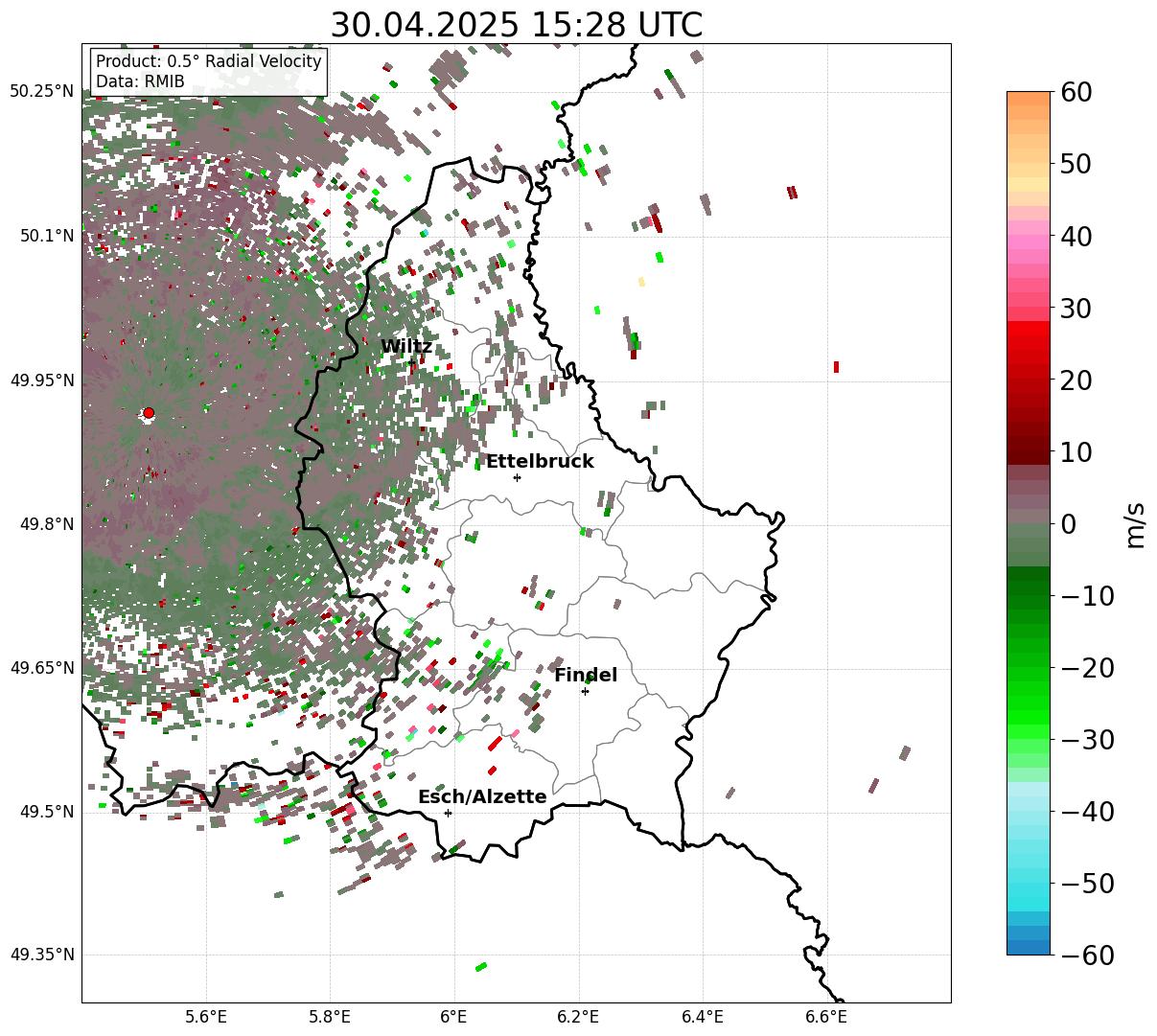Click the title 30.04.2025 15:28 UTC
Image resolution: width=1157 pixels, height=1036 pixels.
516,25
